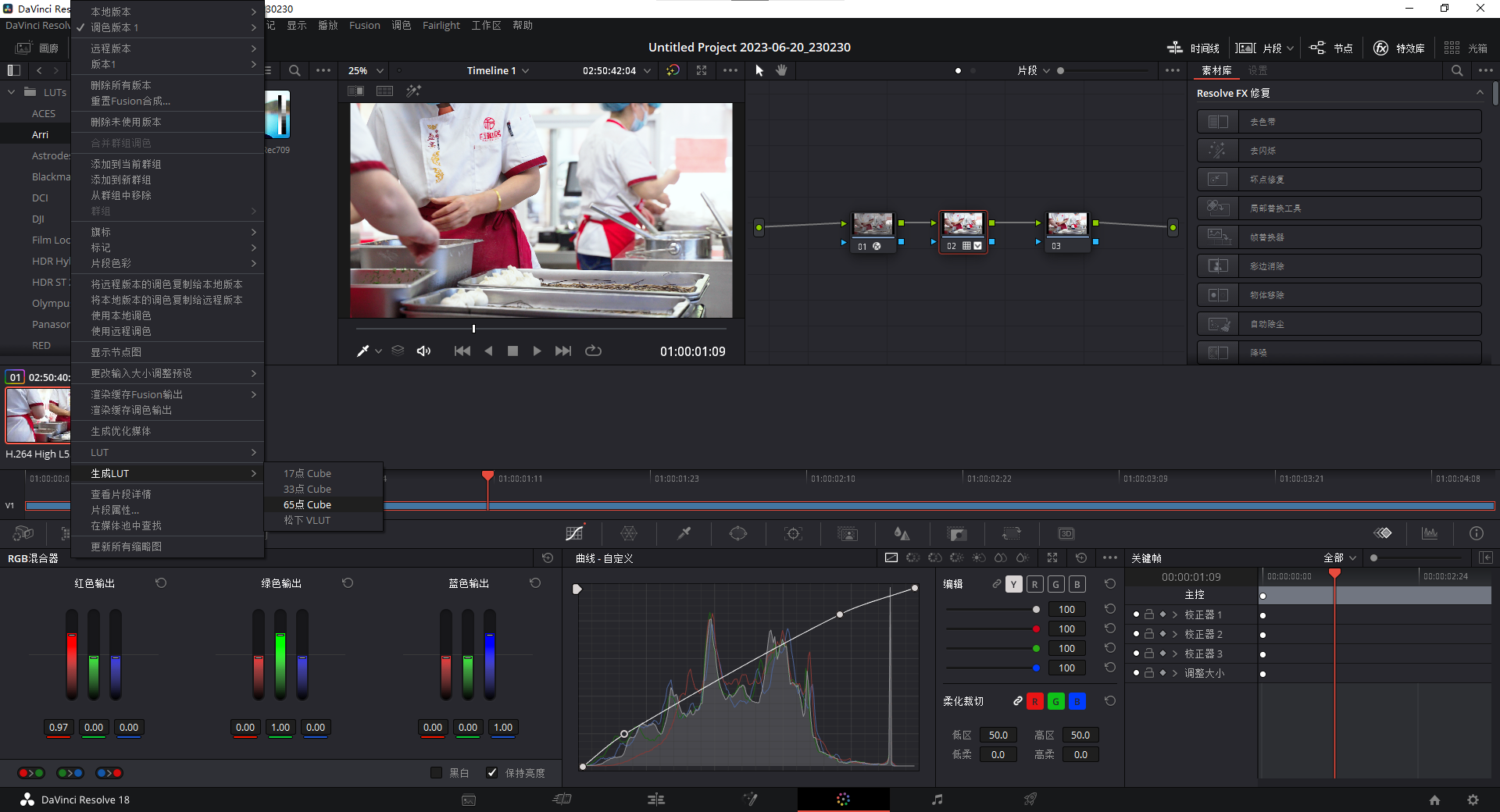This screenshot has width=1500, height=812.
Task: Open the 特效库 effects library panel
Action: [1399, 48]
